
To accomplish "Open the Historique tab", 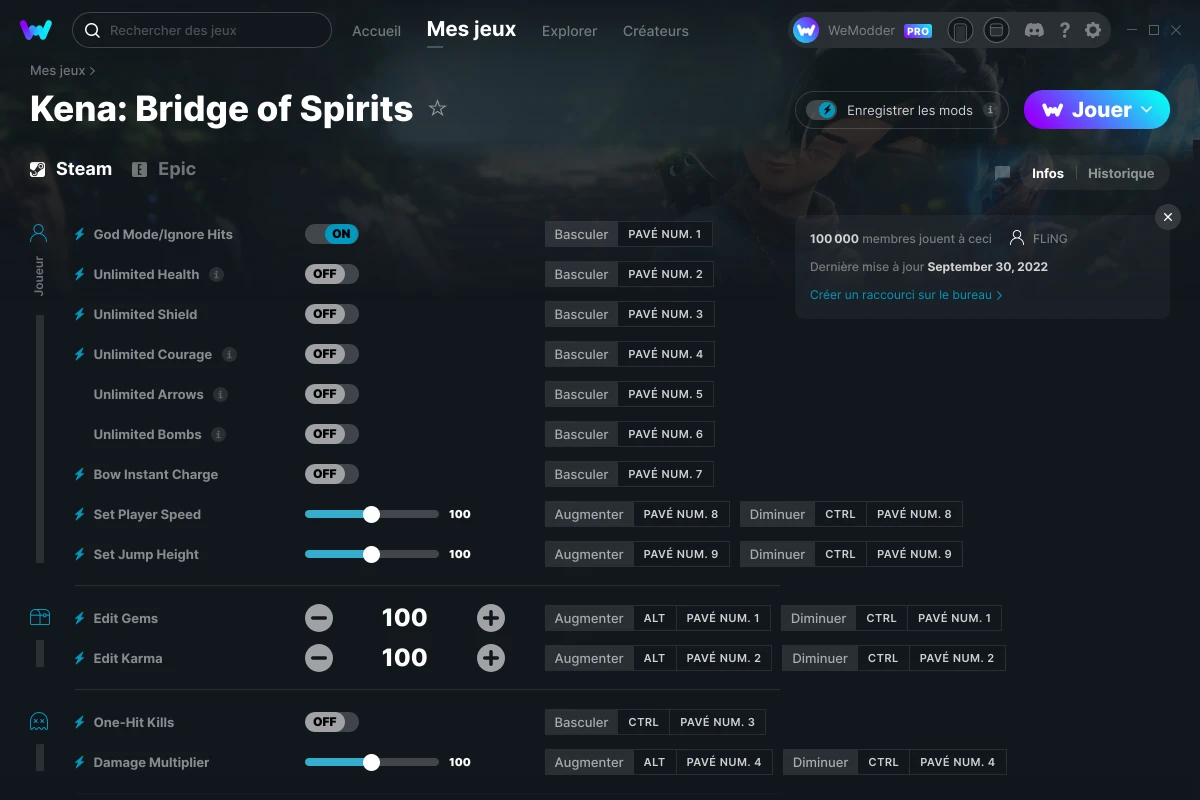I will [1121, 173].
